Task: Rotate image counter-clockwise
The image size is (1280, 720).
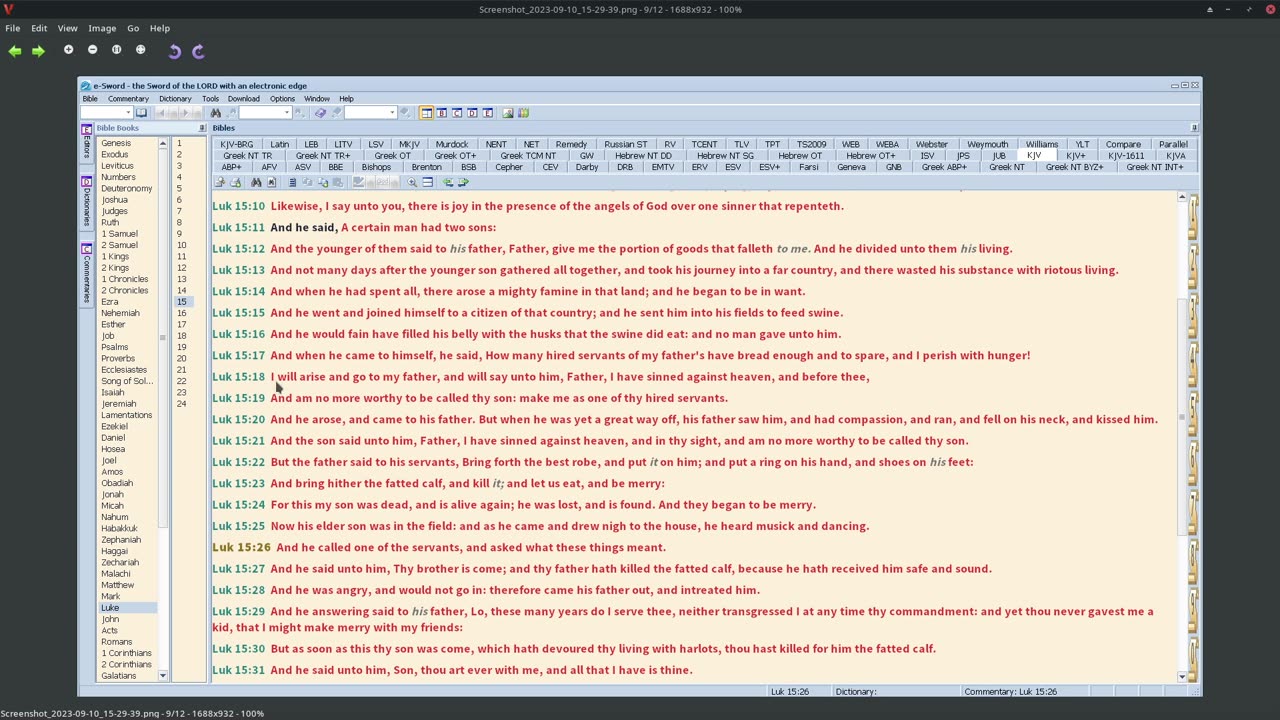Action: click(x=174, y=51)
